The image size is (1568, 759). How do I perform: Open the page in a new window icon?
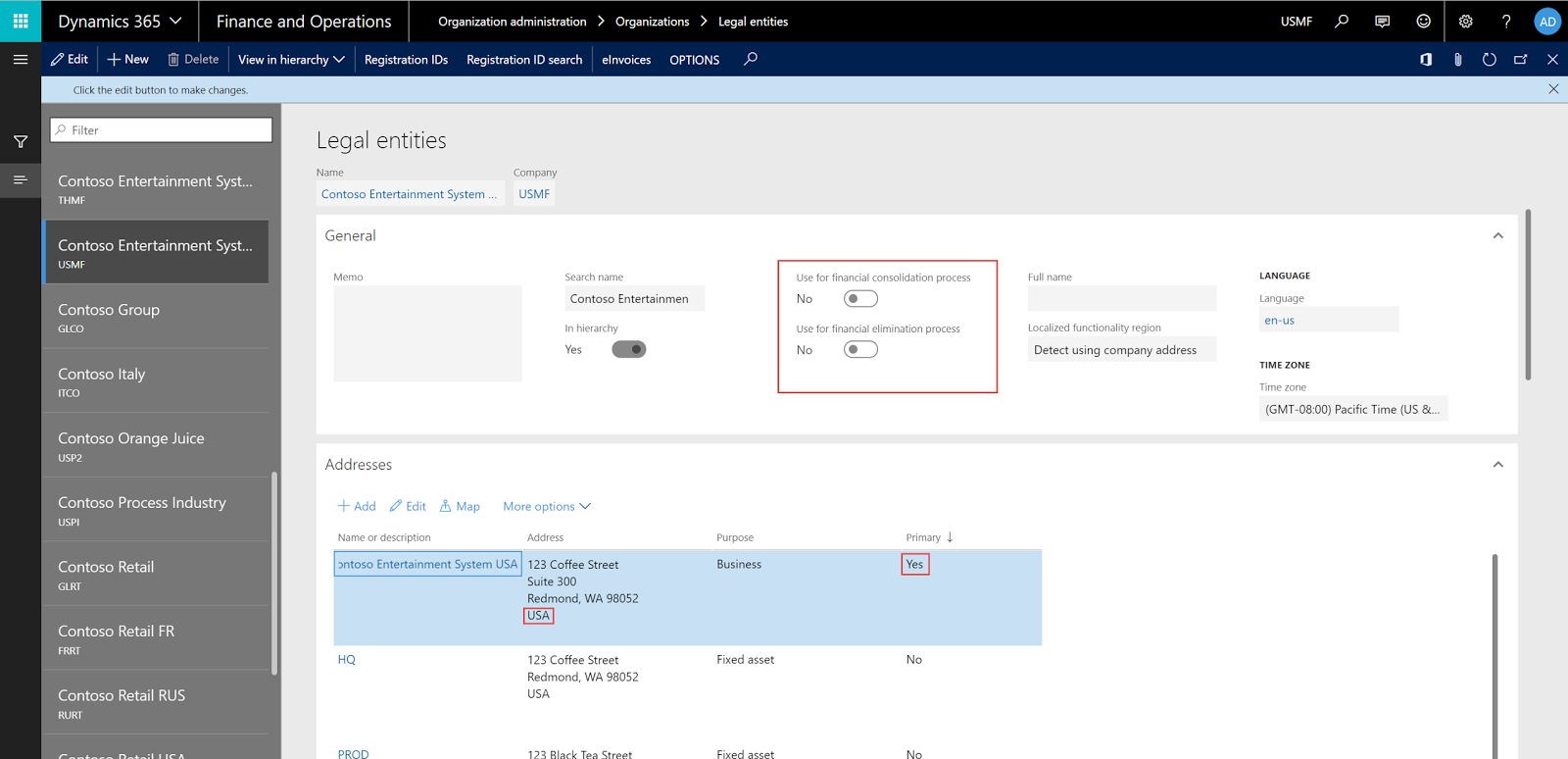point(1521,60)
